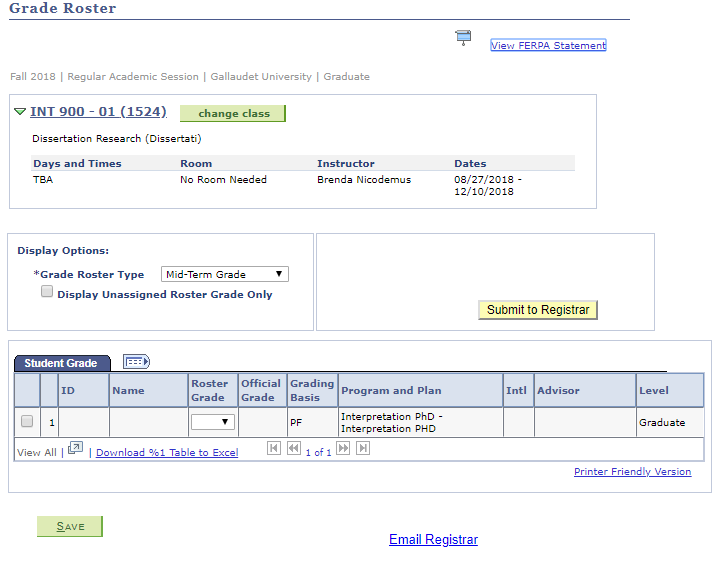Click the presentation board icon near FERPA link

coord(463,38)
